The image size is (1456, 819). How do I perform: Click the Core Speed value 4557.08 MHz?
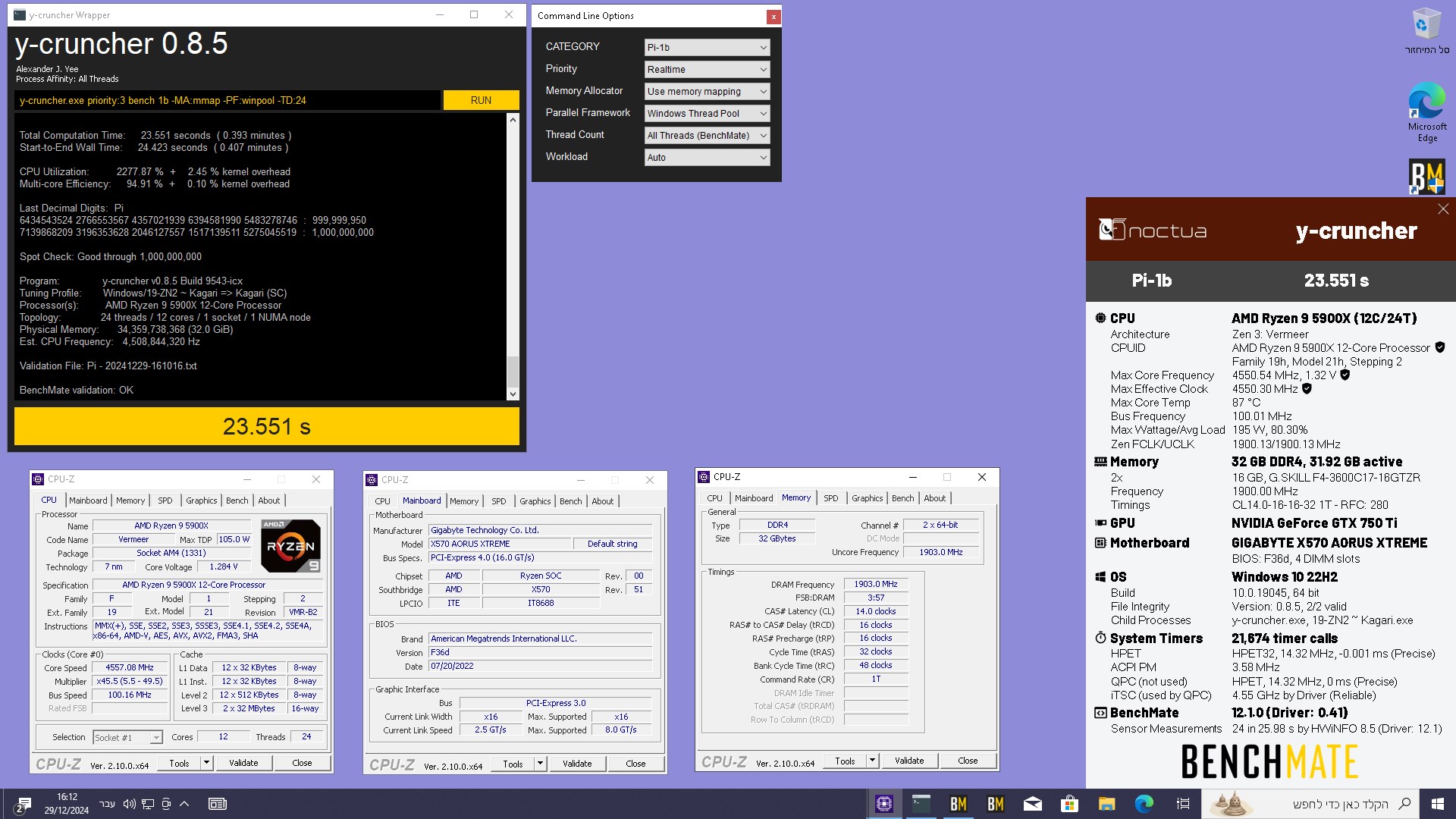(x=130, y=668)
